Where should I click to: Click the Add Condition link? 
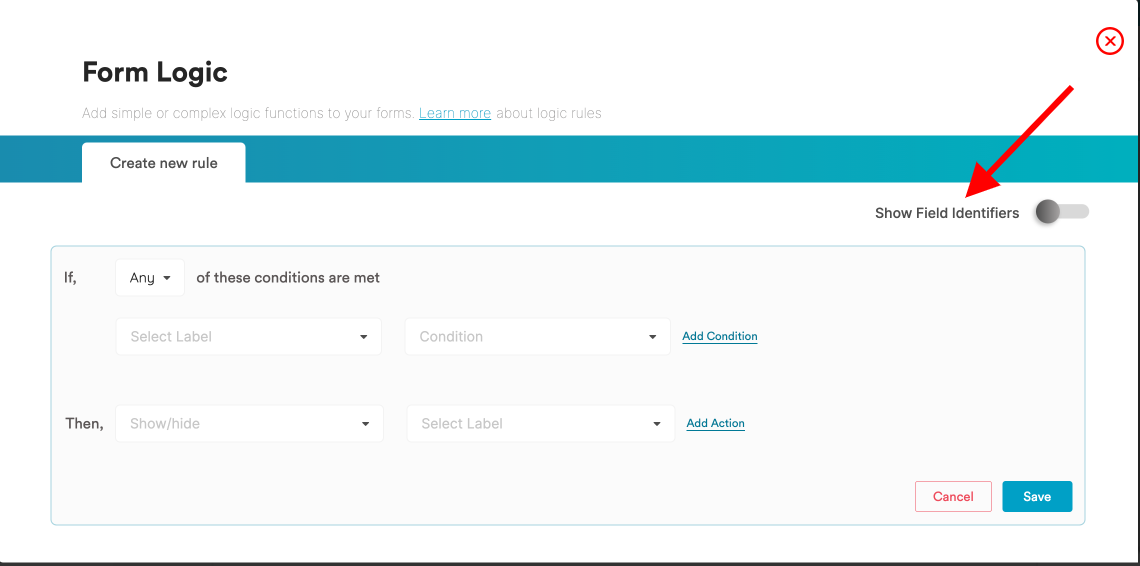pos(720,337)
